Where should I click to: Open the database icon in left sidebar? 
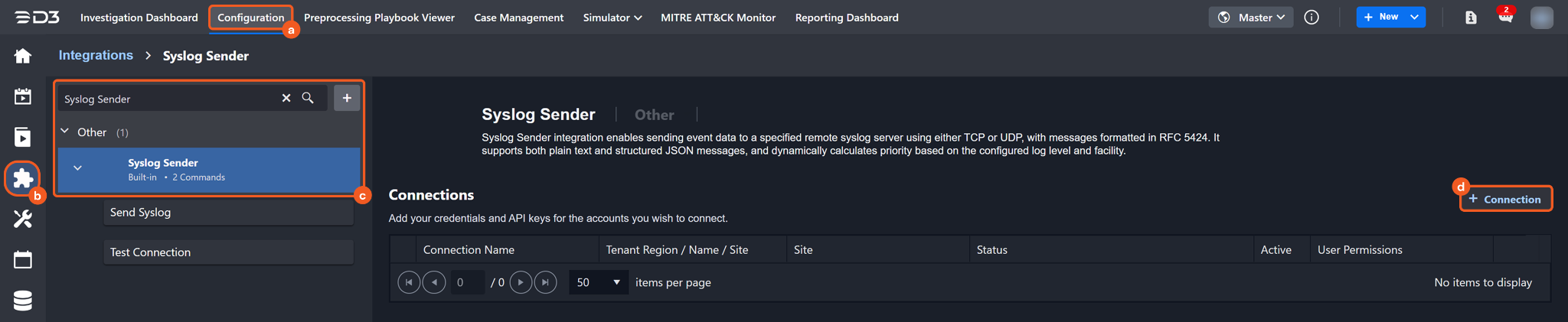click(23, 301)
